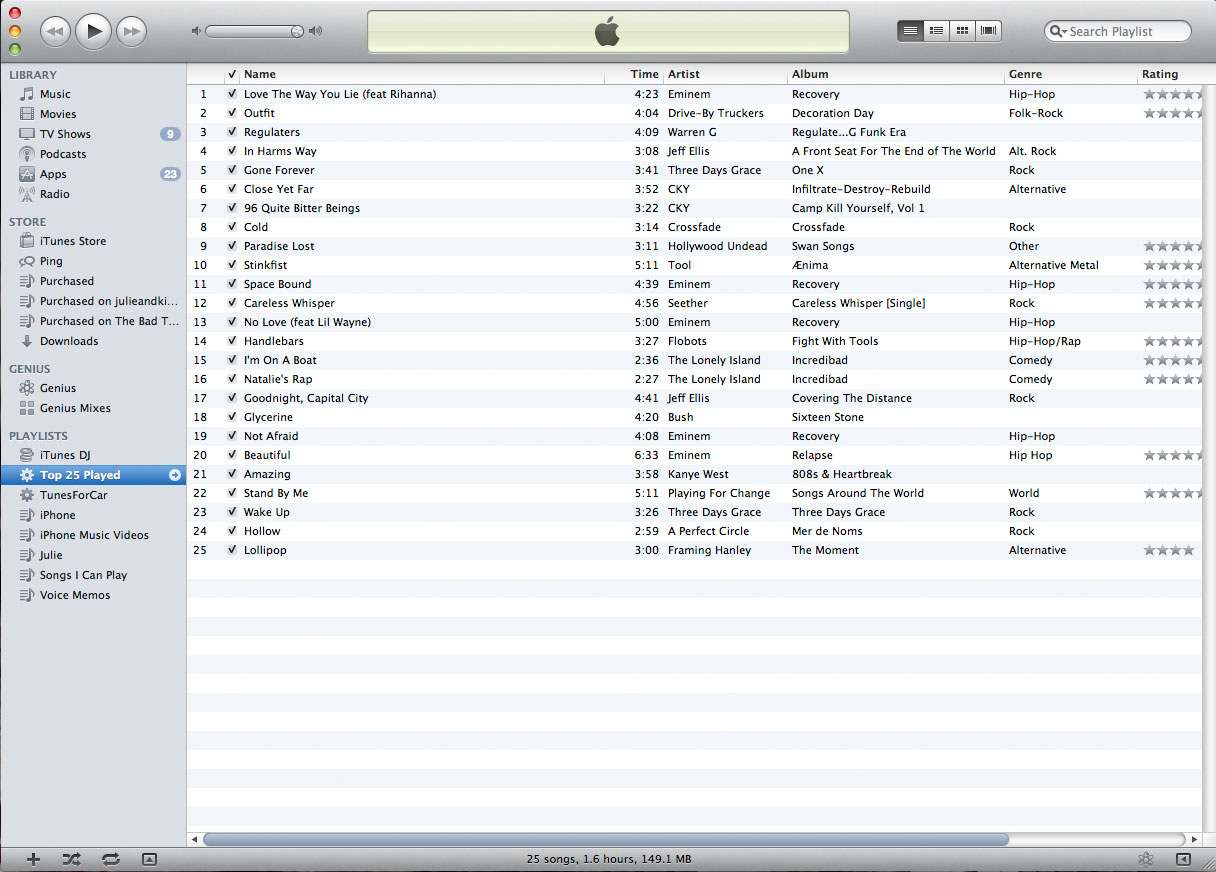Open the Movies library
Viewport: 1216px width, 872px height.
click(58, 114)
